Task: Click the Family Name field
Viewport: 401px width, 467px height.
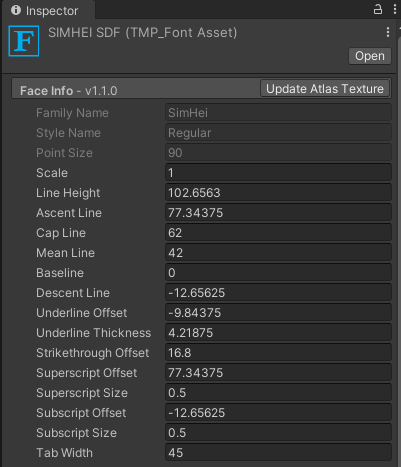Action: pos(278,113)
